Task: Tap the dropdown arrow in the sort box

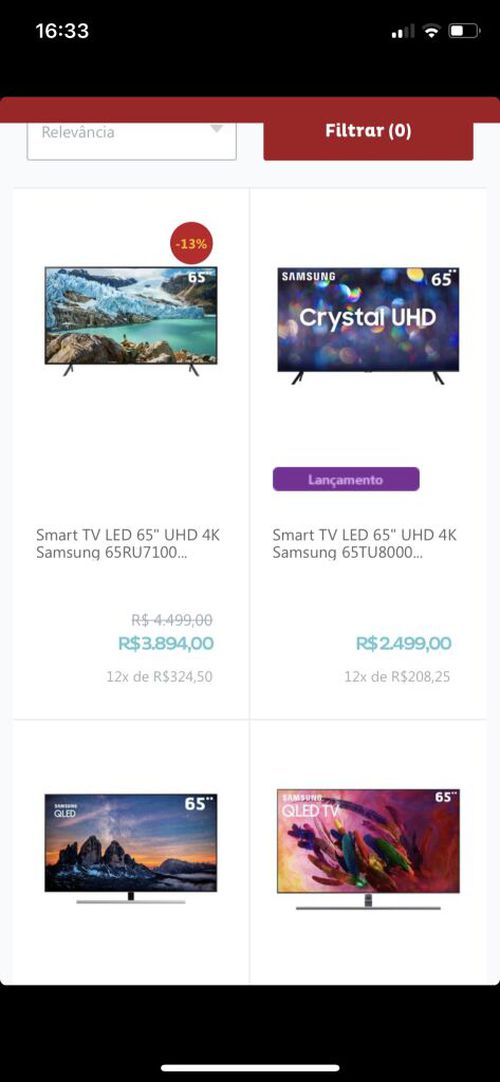Action: click(x=217, y=129)
